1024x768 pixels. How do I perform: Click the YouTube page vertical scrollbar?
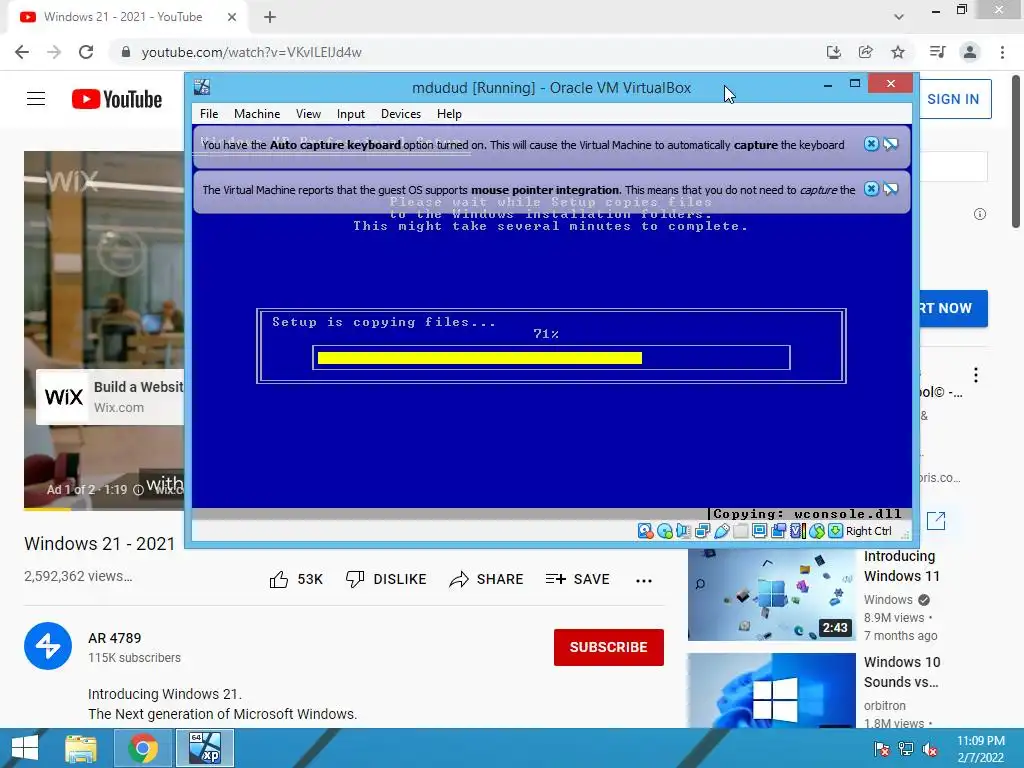pos(1016,150)
